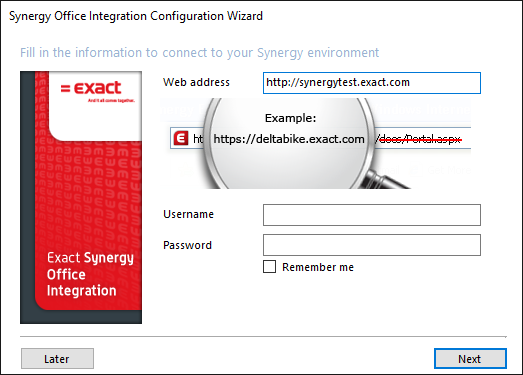Click the 'And it all comes together' tagline
This screenshot has height=375, width=523.
[111, 100]
